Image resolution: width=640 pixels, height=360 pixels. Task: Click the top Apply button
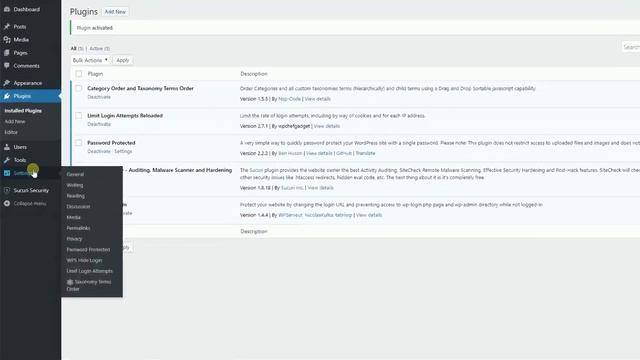[123, 60]
